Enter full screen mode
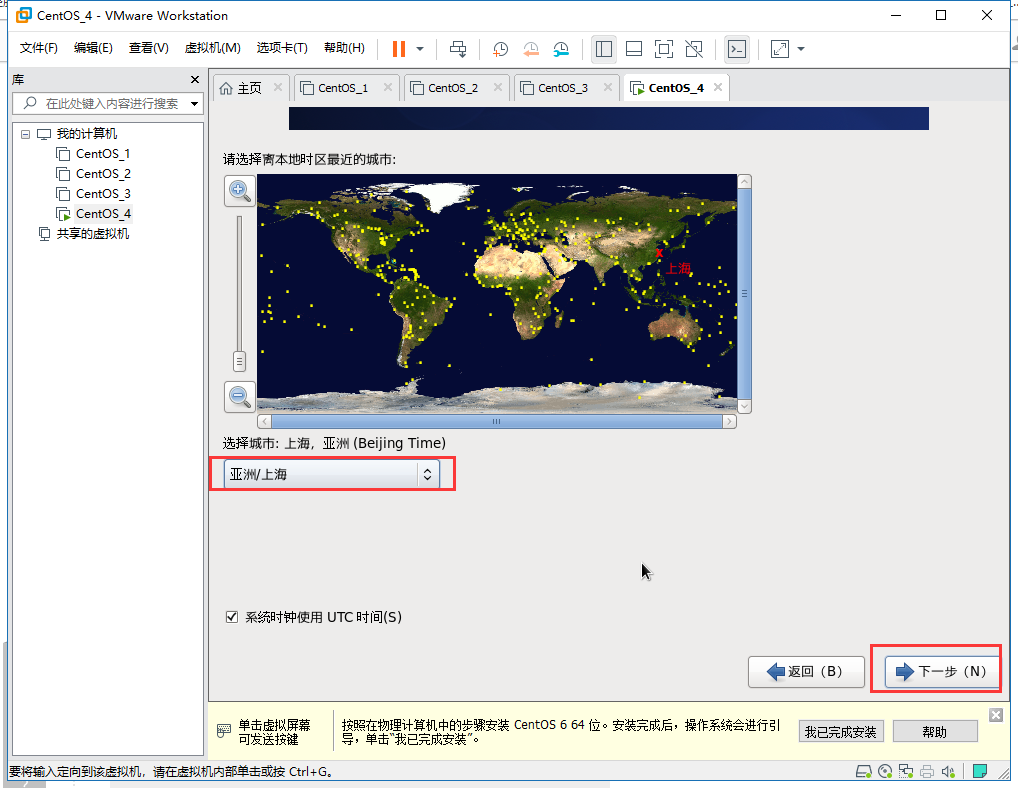 [x=664, y=49]
